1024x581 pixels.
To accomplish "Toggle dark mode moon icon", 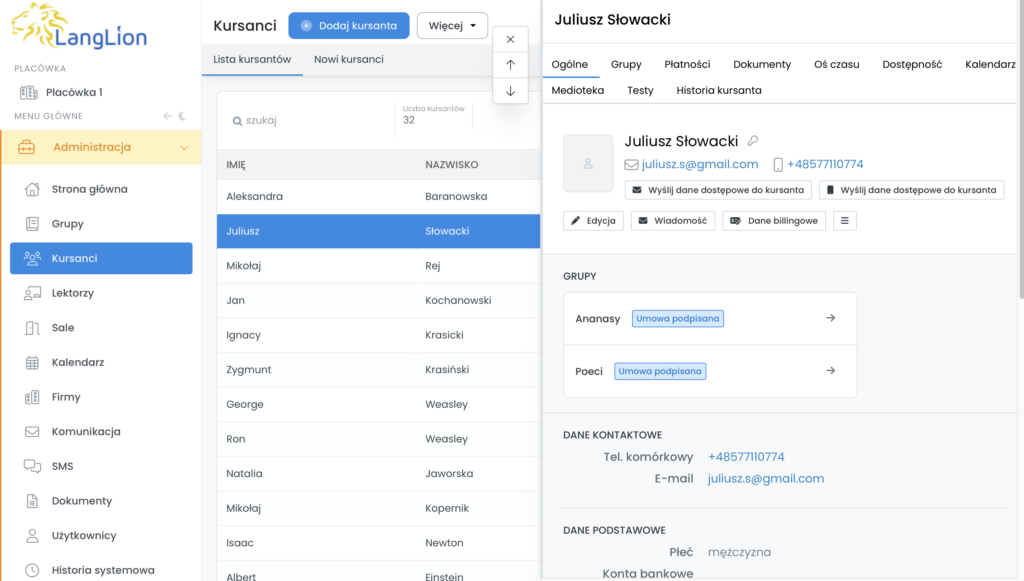I will 182,116.
